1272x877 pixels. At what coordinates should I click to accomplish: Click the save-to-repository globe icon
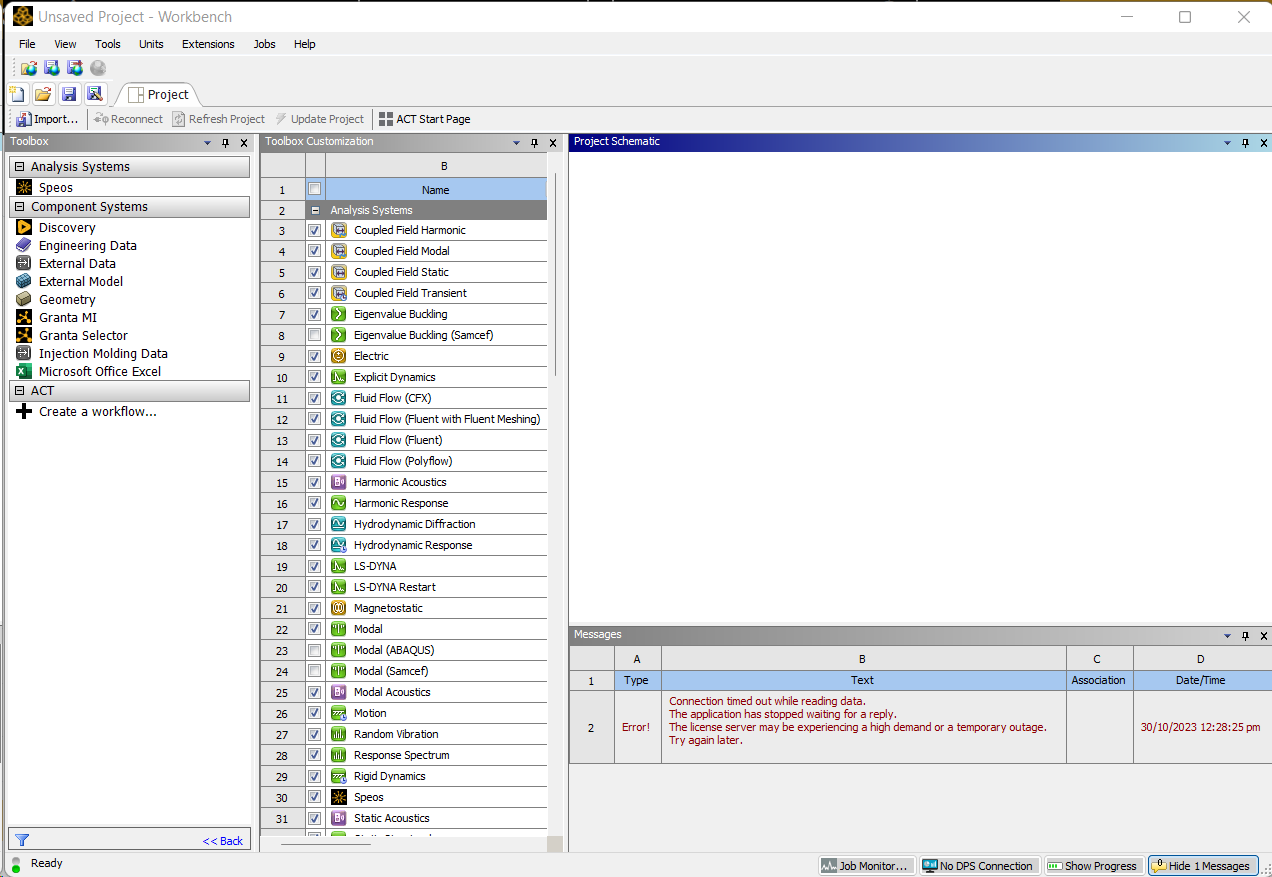52,68
